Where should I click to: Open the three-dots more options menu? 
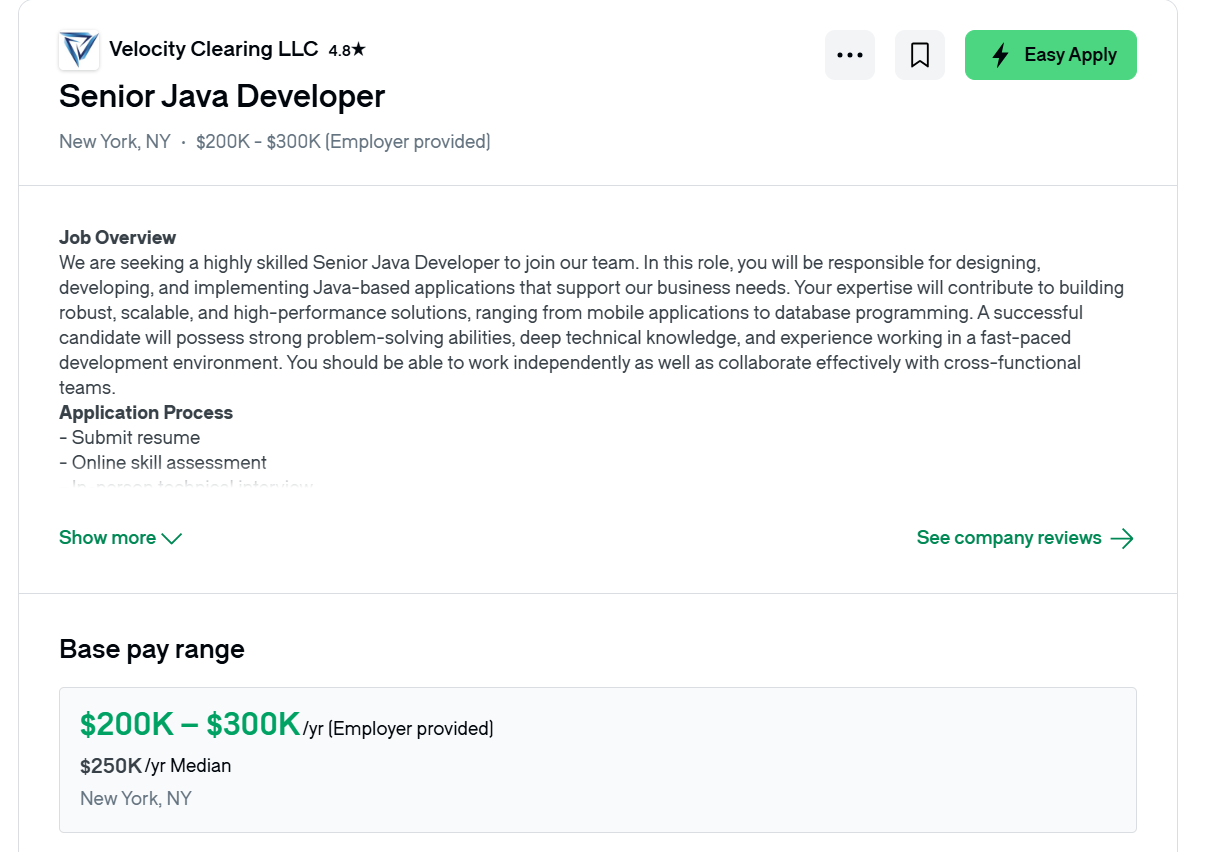850,55
